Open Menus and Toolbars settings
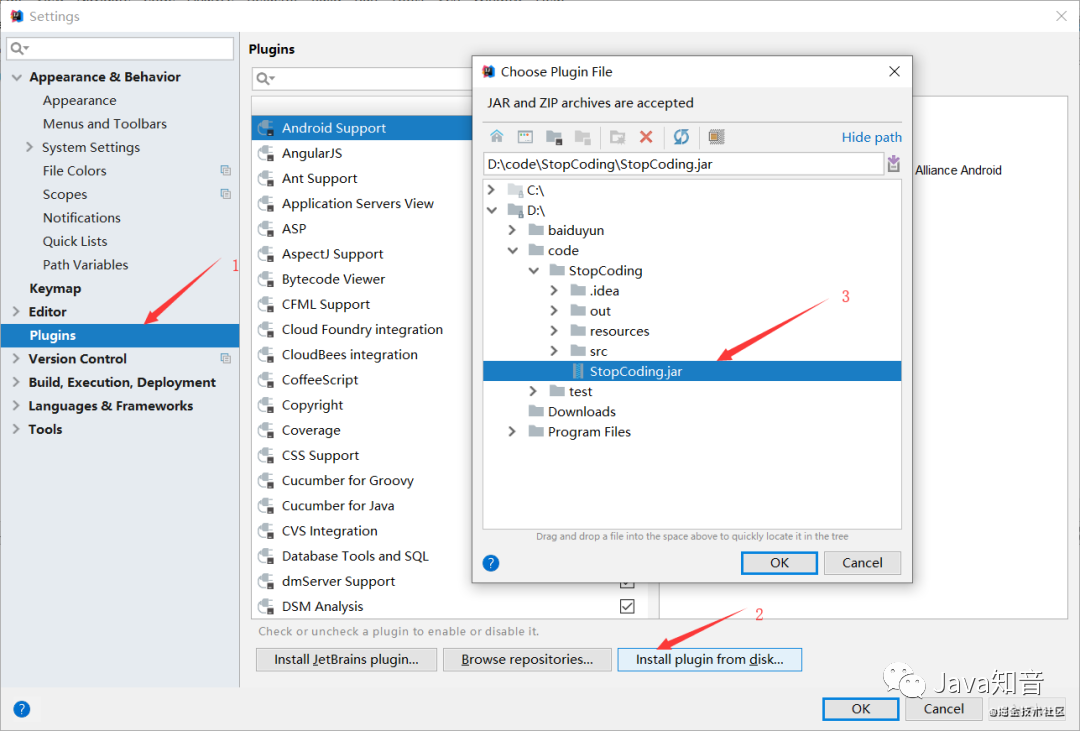This screenshot has height=731, width=1080. click(105, 124)
